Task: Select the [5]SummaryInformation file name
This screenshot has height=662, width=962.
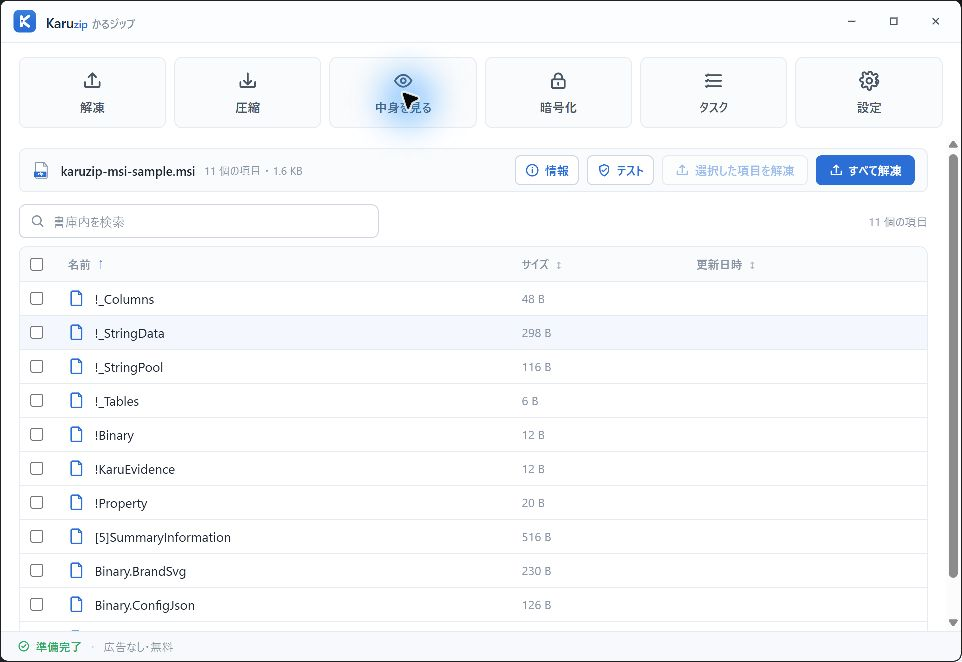Action: click(163, 537)
